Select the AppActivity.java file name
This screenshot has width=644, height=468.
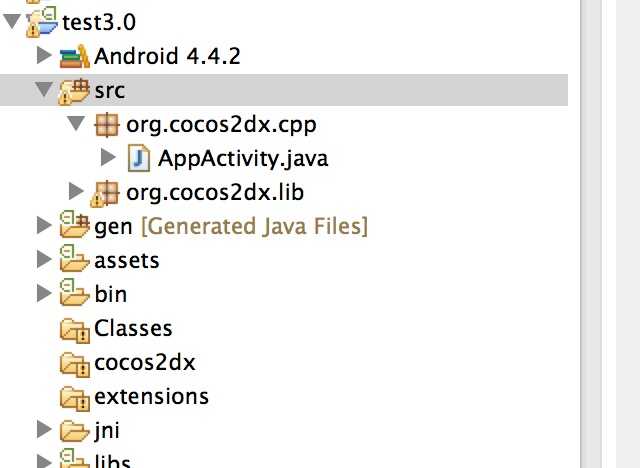tap(243, 158)
